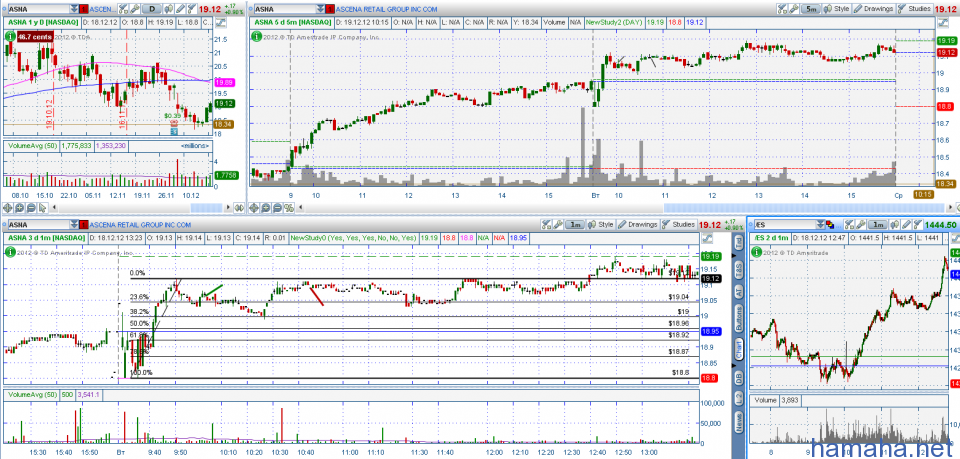The image size is (960, 459).
Task: Open symbol dropdown in /ES chart
Action: 820,225
